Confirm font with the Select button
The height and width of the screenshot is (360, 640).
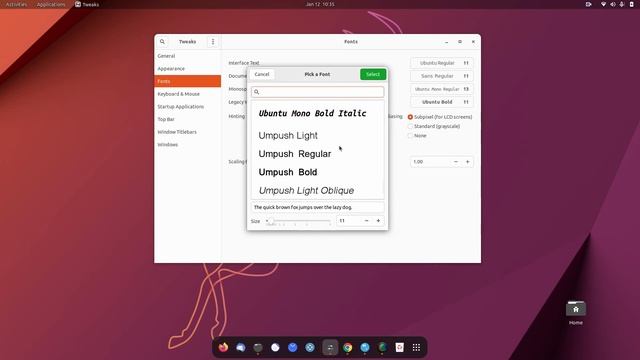pos(373,74)
